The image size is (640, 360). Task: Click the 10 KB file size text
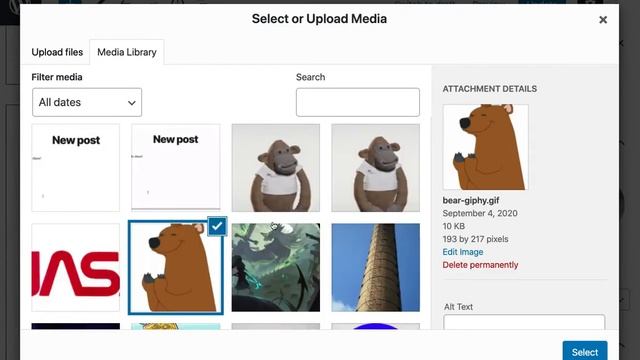click(453, 226)
